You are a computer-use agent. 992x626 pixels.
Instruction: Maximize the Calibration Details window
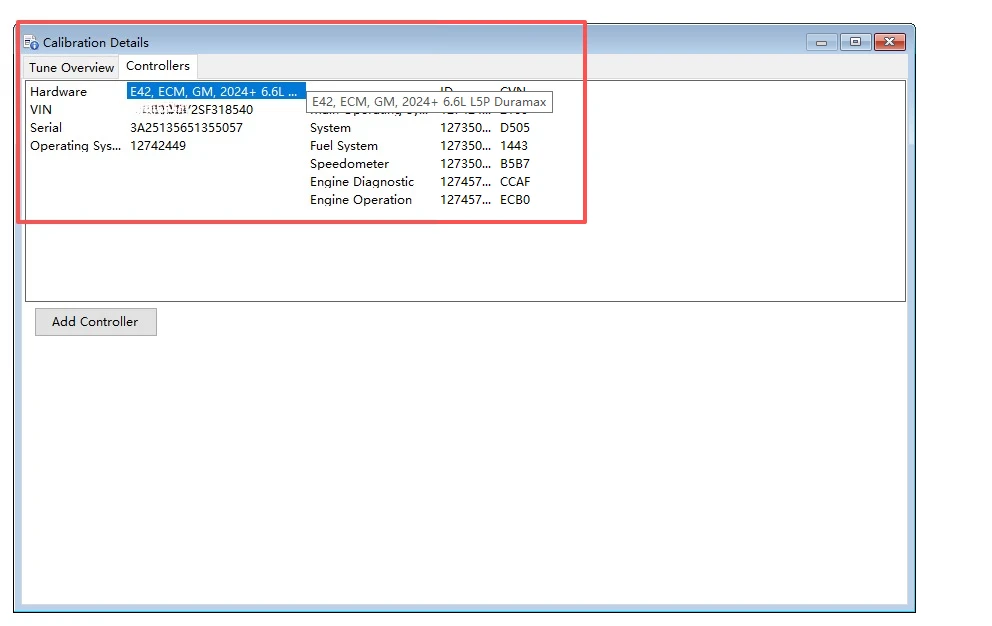point(855,42)
